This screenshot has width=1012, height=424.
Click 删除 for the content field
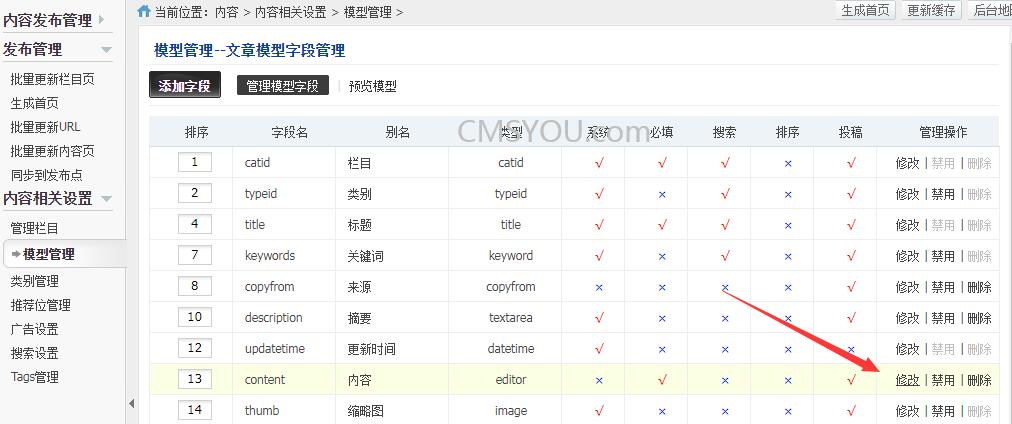979,380
